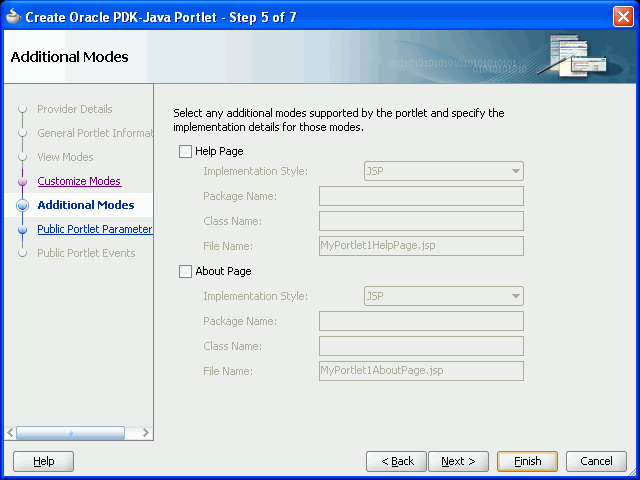640x480 pixels.
Task: Click the Next button
Action: pos(458,461)
